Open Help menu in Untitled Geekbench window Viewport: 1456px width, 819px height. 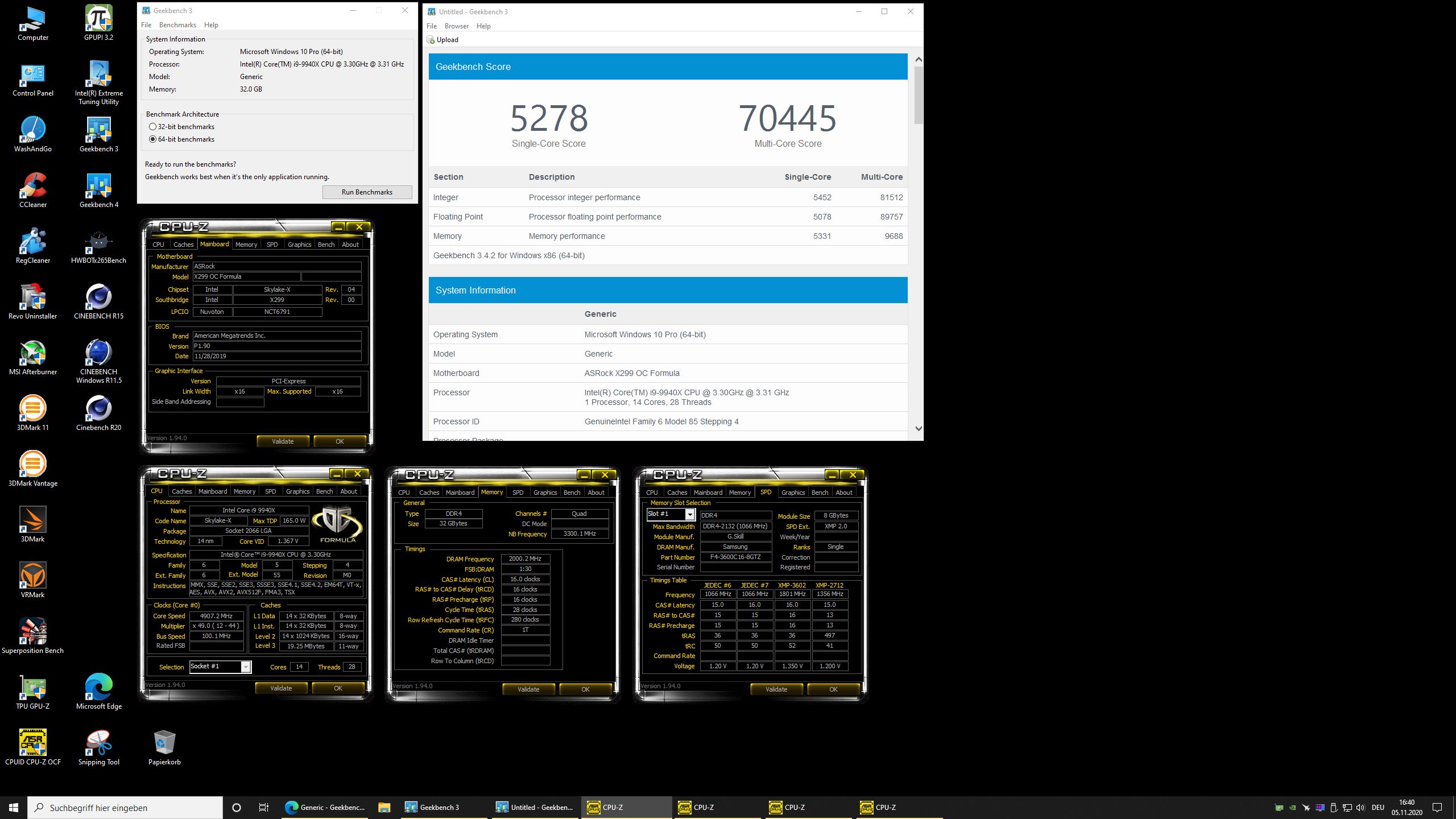pos(483,26)
